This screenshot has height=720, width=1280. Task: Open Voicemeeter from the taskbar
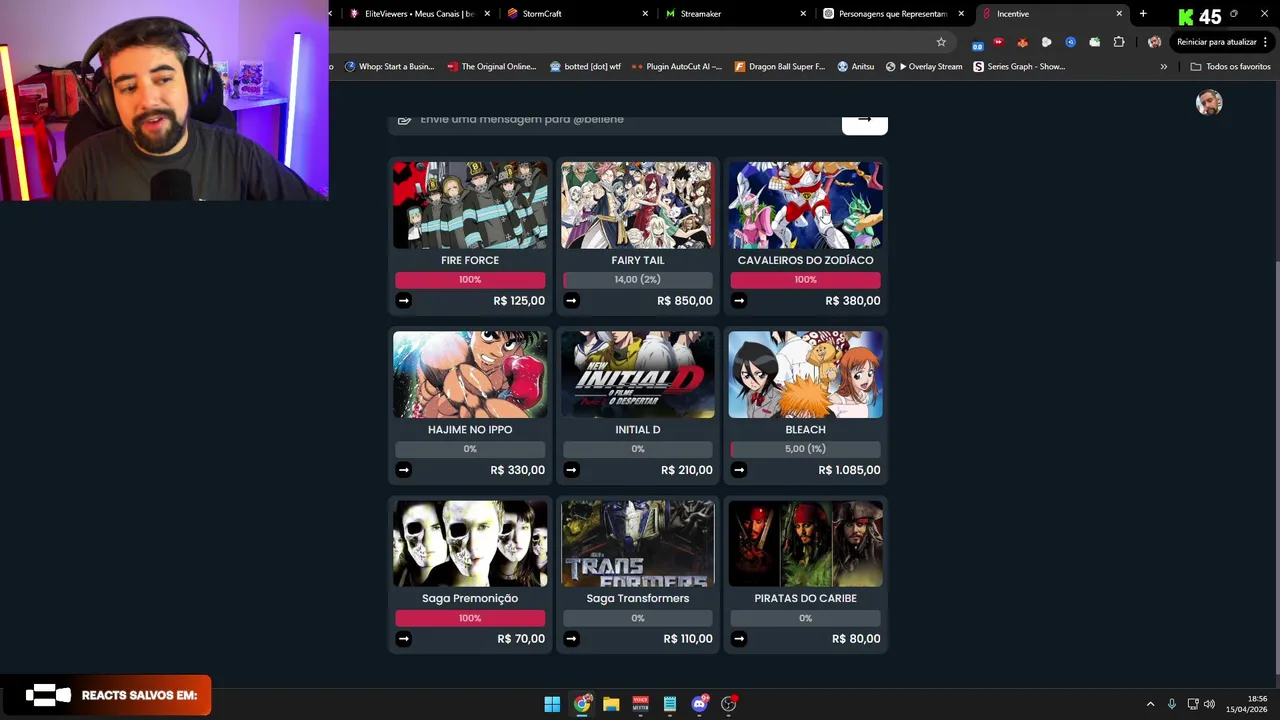tap(640, 704)
